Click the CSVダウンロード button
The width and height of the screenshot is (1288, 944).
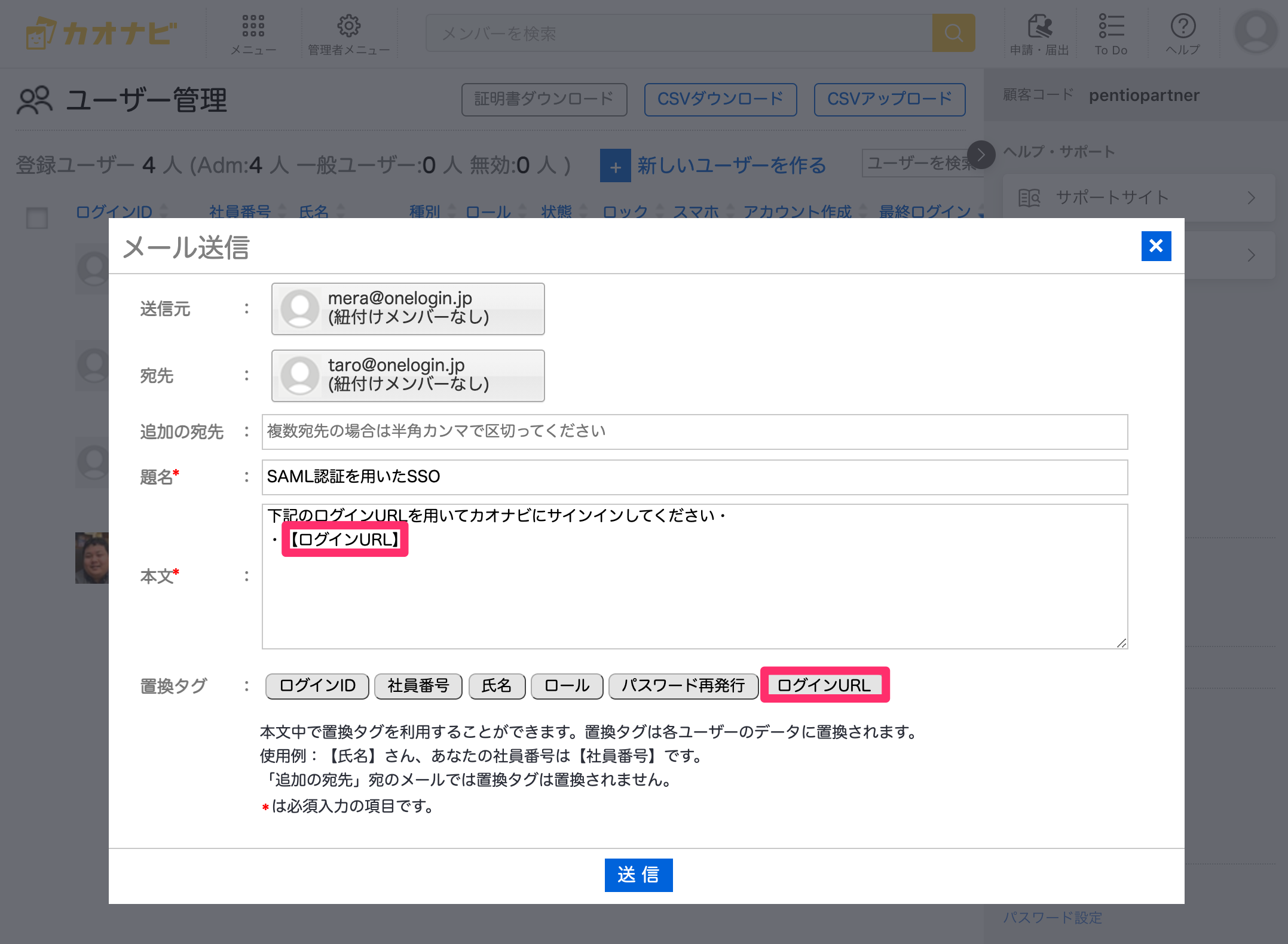(x=720, y=99)
